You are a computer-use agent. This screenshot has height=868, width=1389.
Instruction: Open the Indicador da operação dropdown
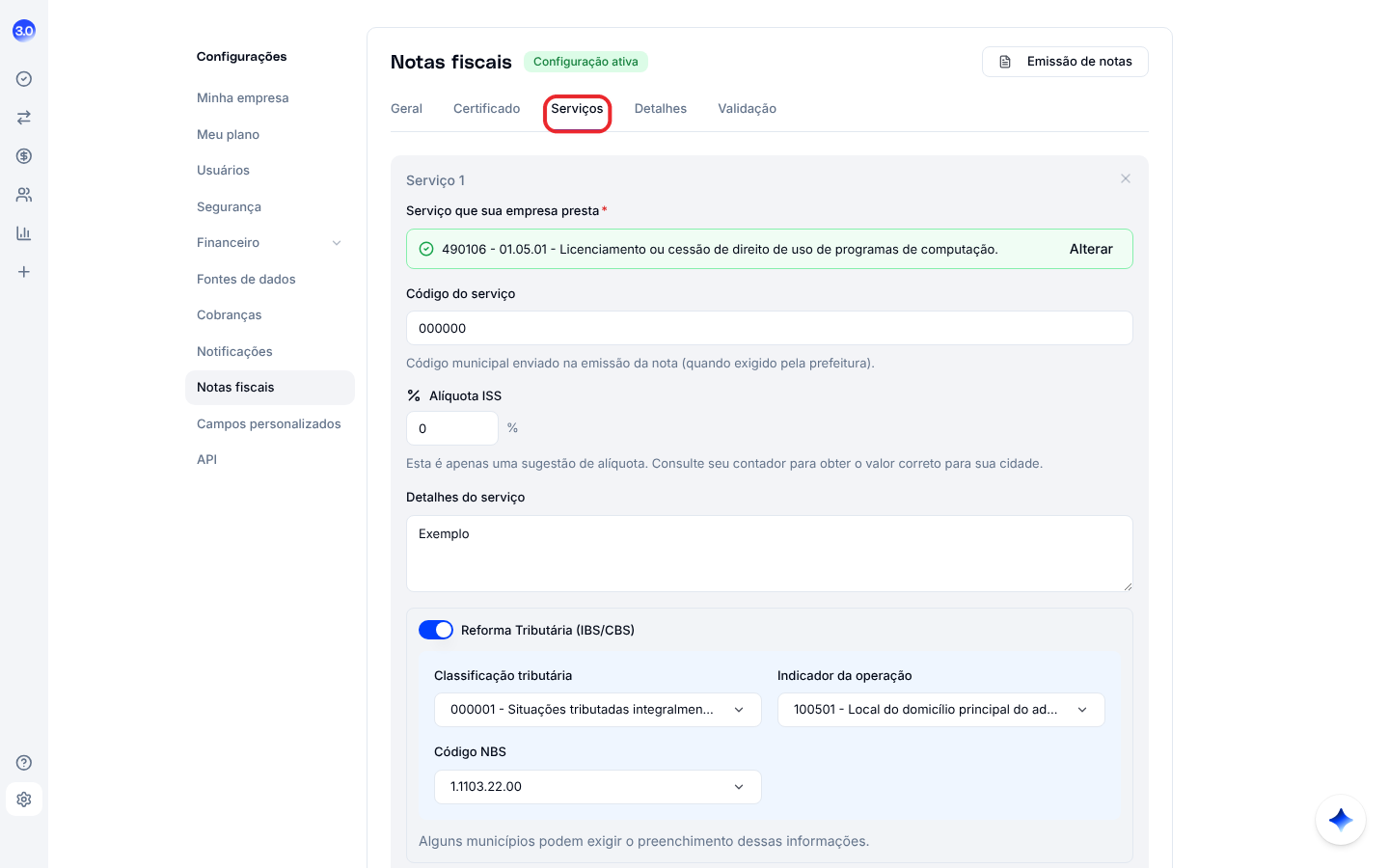pyautogui.click(x=941, y=710)
